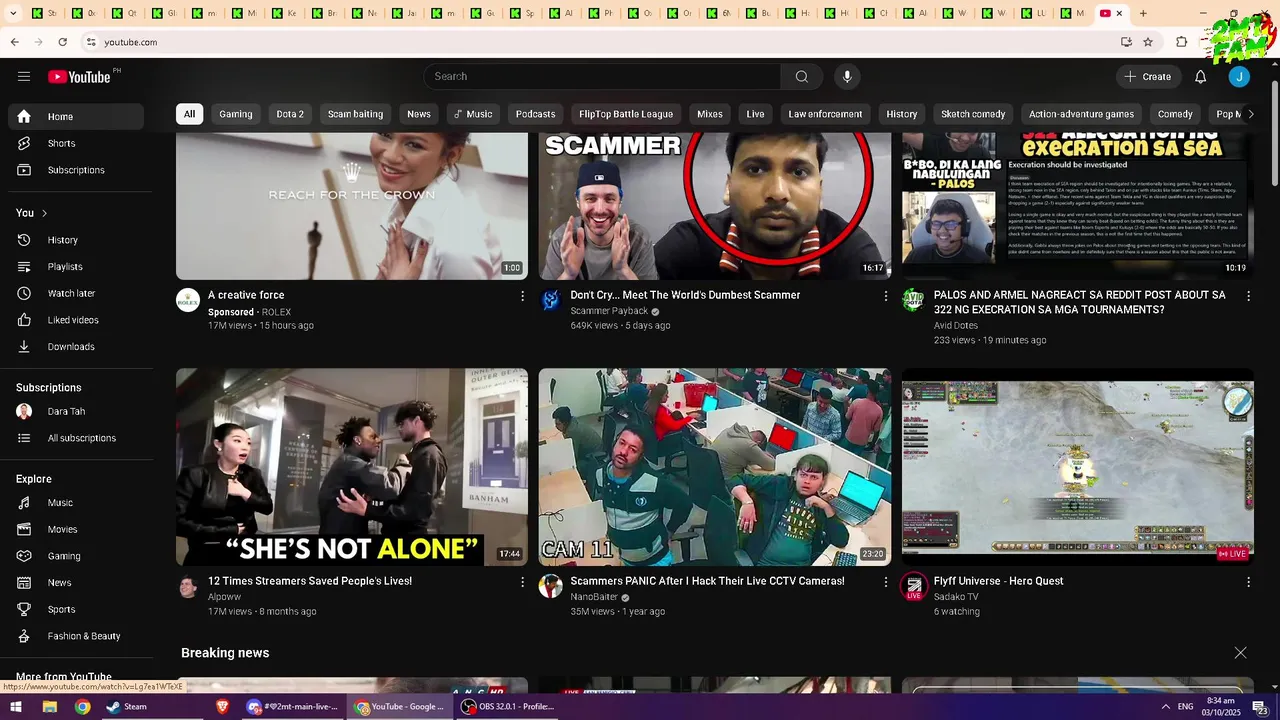Explore Fashion & Beauty in sidebar

pos(76,636)
